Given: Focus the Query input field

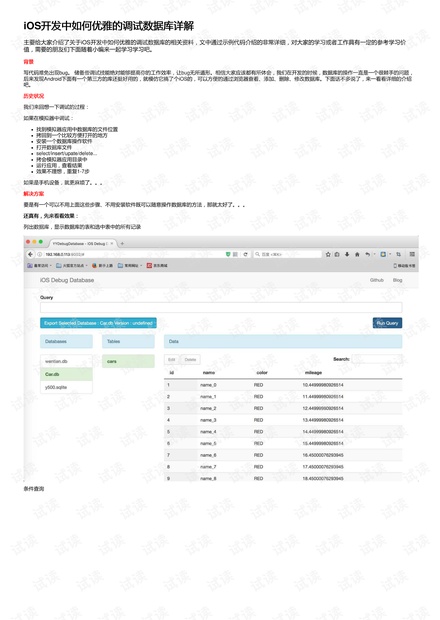Looking at the screenshot, I should coord(221,308).
